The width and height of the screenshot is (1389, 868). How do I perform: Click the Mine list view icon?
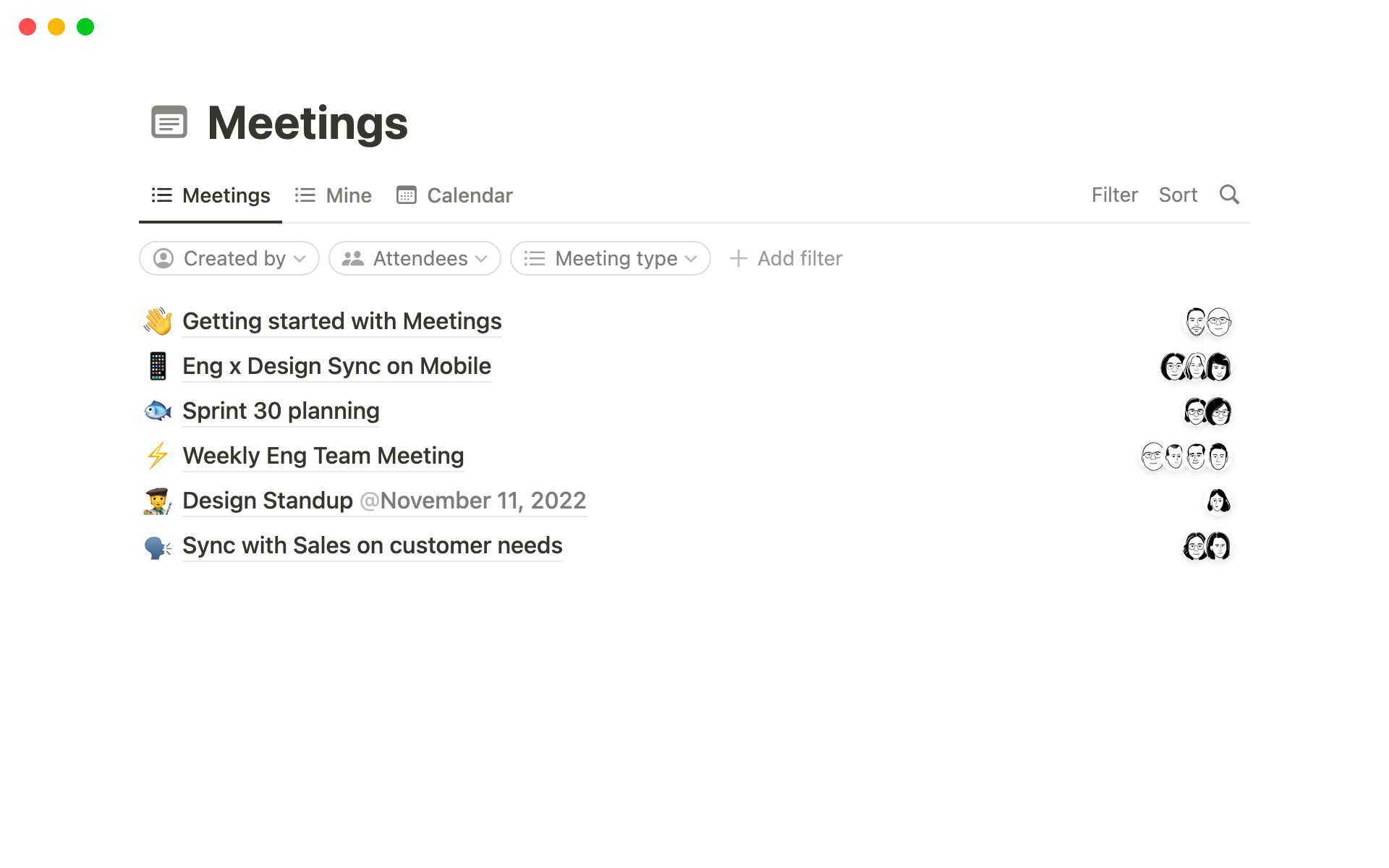tap(305, 195)
